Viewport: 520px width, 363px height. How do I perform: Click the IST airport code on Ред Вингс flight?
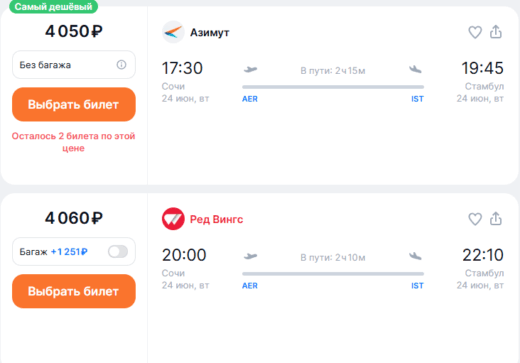(417, 286)
